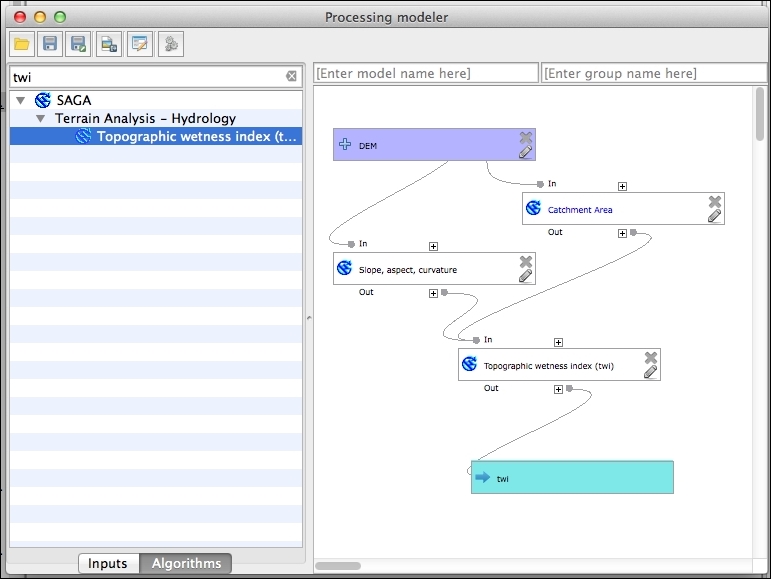Click the twi output arrow icon

click(x=483, y=477)
